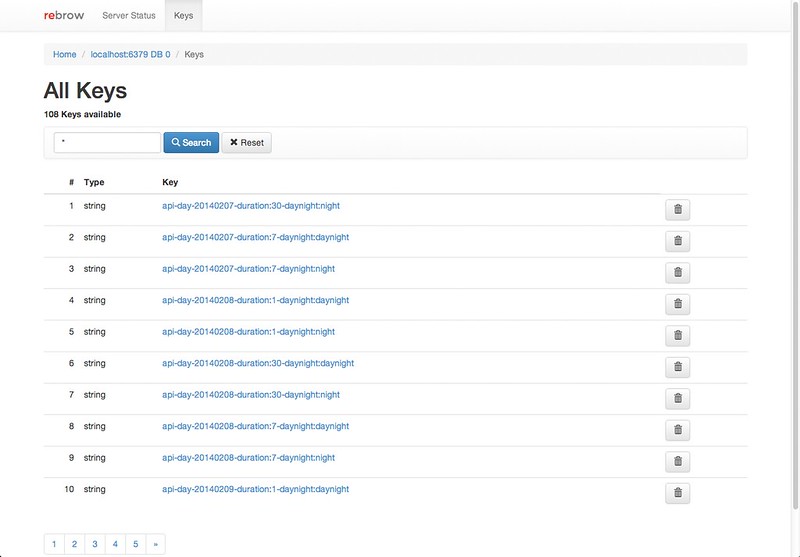
Task: Delete key row 4 with trash icon
Action: pos(678,304)
